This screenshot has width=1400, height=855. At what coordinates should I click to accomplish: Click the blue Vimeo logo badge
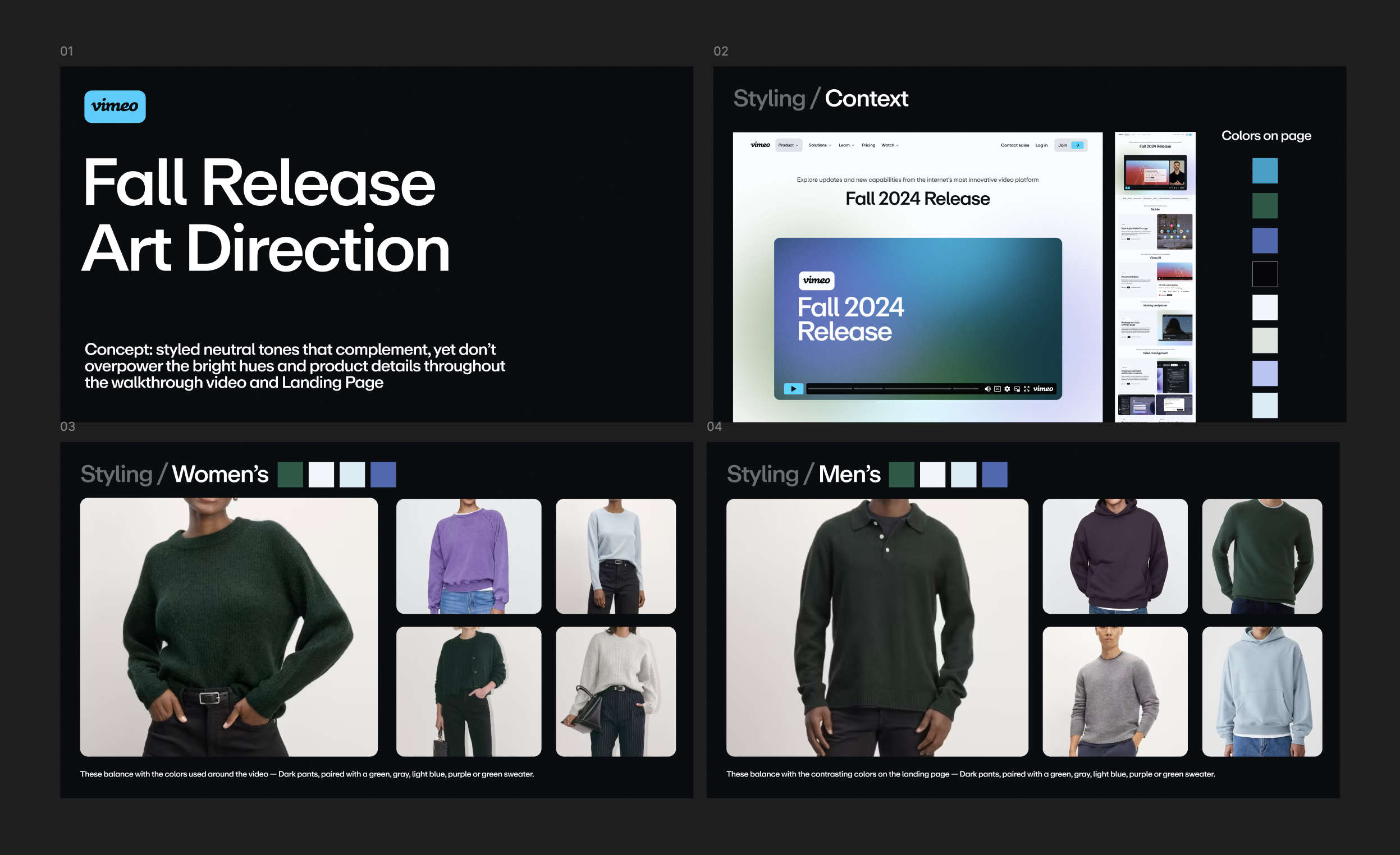coord(115,106)
